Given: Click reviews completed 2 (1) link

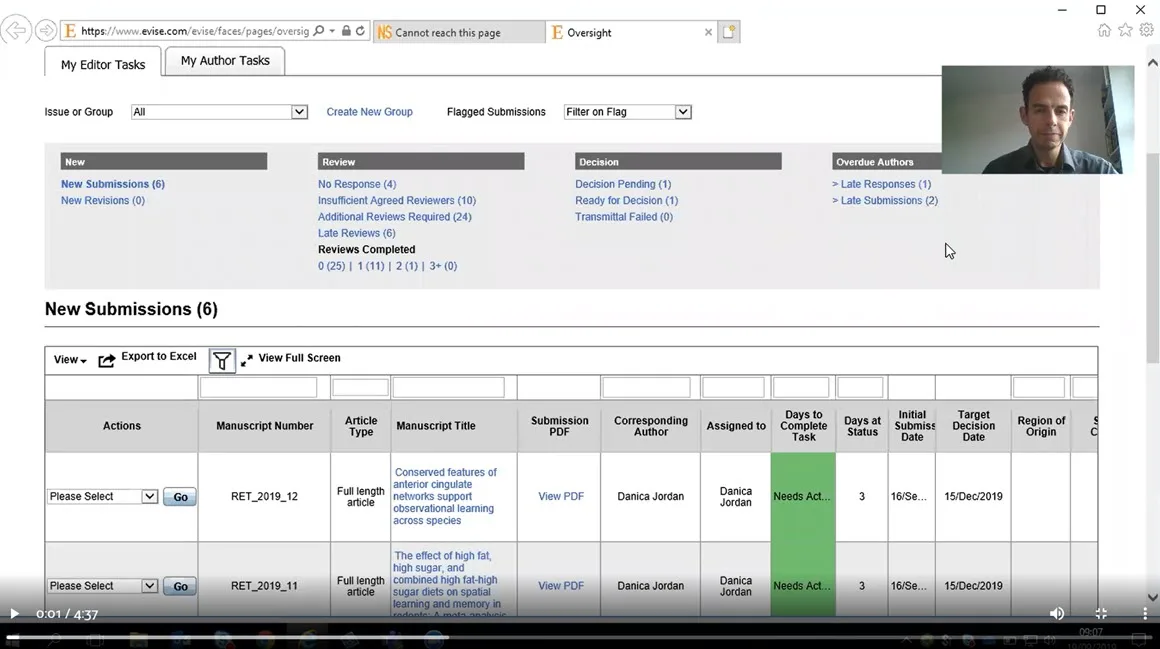Looking at the screenshot, I should coord(407,266).
